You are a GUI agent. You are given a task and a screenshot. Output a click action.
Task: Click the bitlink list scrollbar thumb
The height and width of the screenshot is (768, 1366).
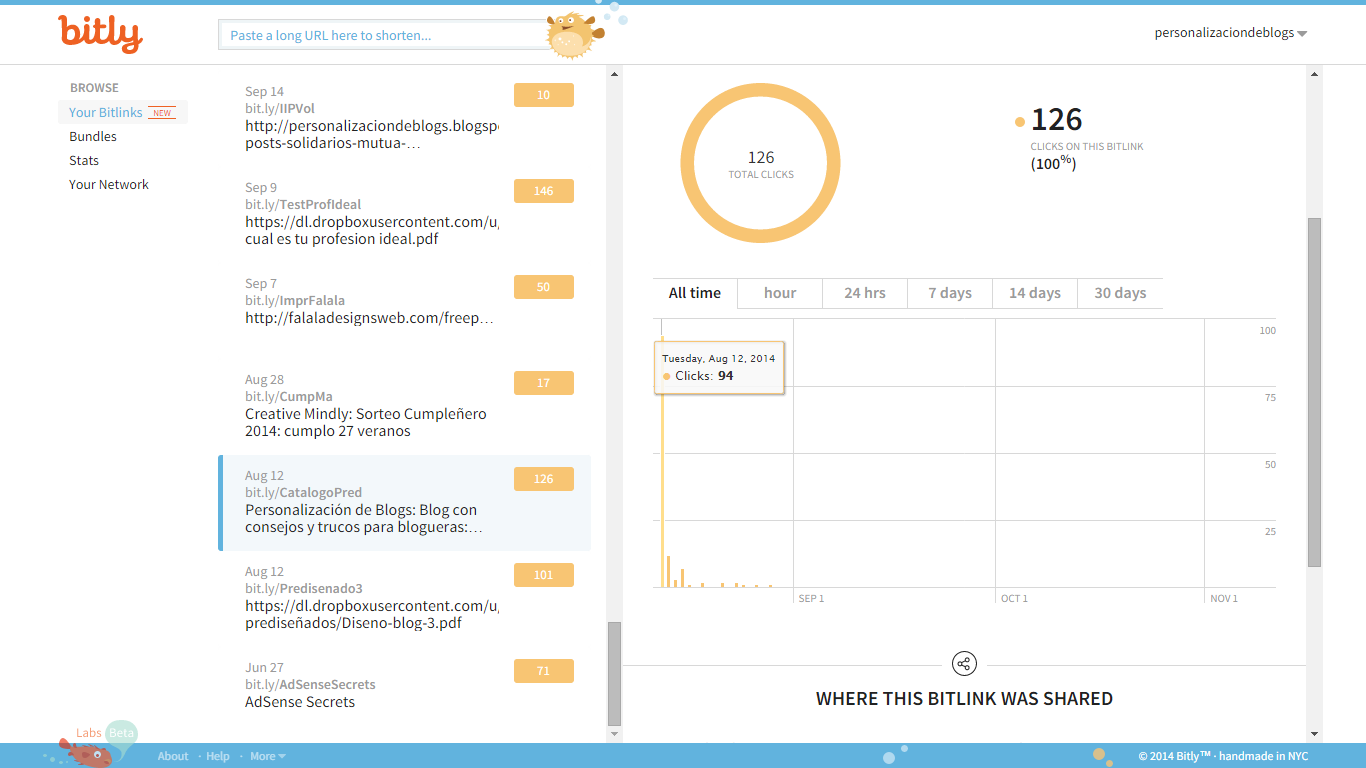(x=614, y=673)
